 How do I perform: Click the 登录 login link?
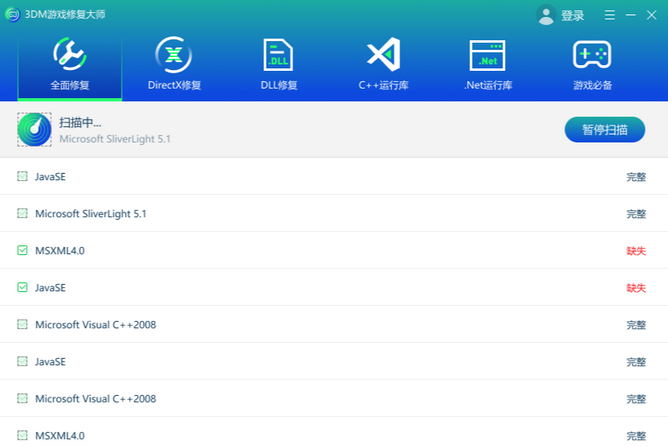click(573, 16)
